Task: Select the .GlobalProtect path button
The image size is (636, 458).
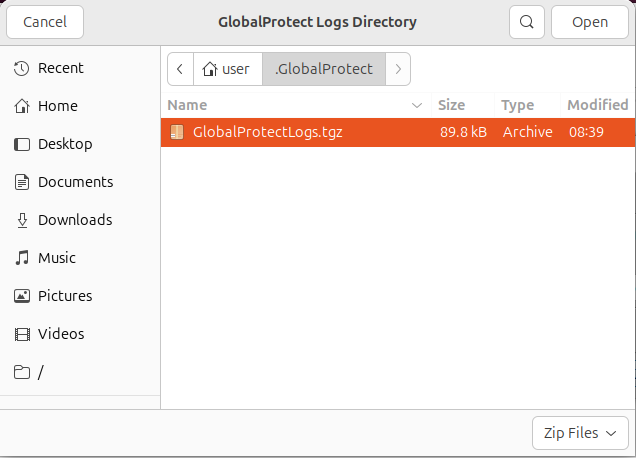Action: click(324, 69)
